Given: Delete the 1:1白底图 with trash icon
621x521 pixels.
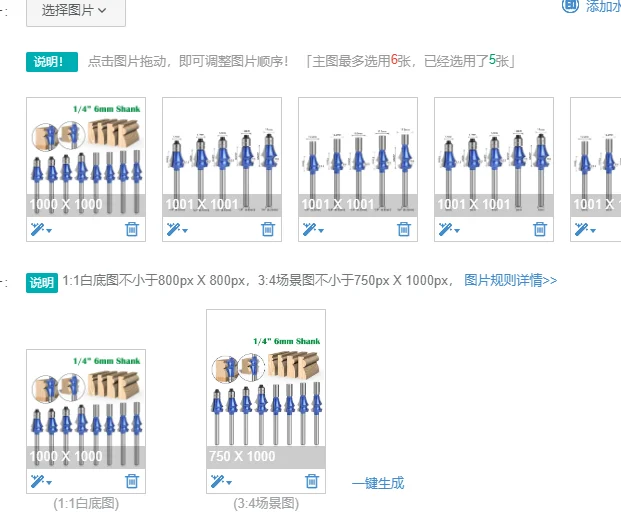Looking at the screenshot, I should pyautogui.click(x=132, y=481).
